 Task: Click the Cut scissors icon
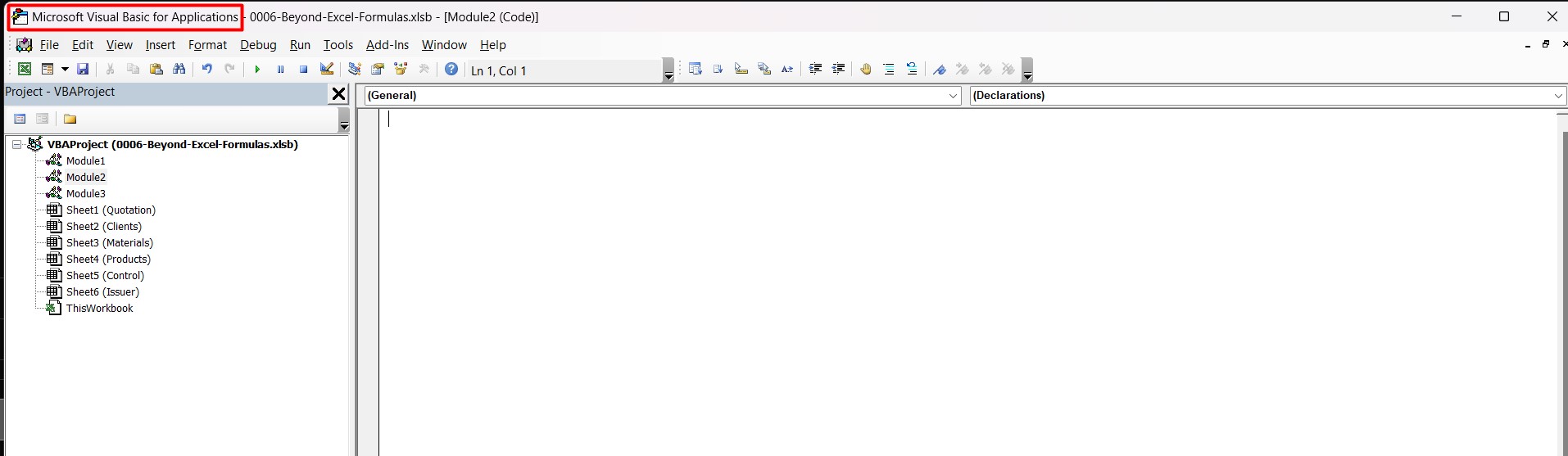coord(110,70)
